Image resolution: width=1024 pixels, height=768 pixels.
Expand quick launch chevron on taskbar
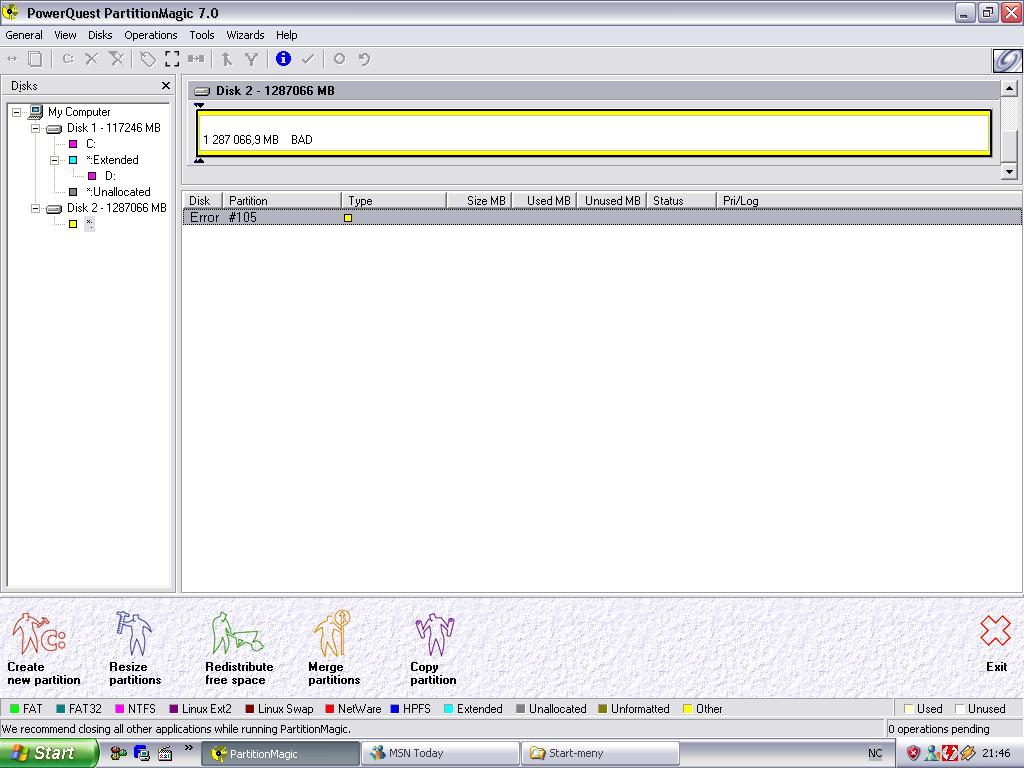pos(189,748)
